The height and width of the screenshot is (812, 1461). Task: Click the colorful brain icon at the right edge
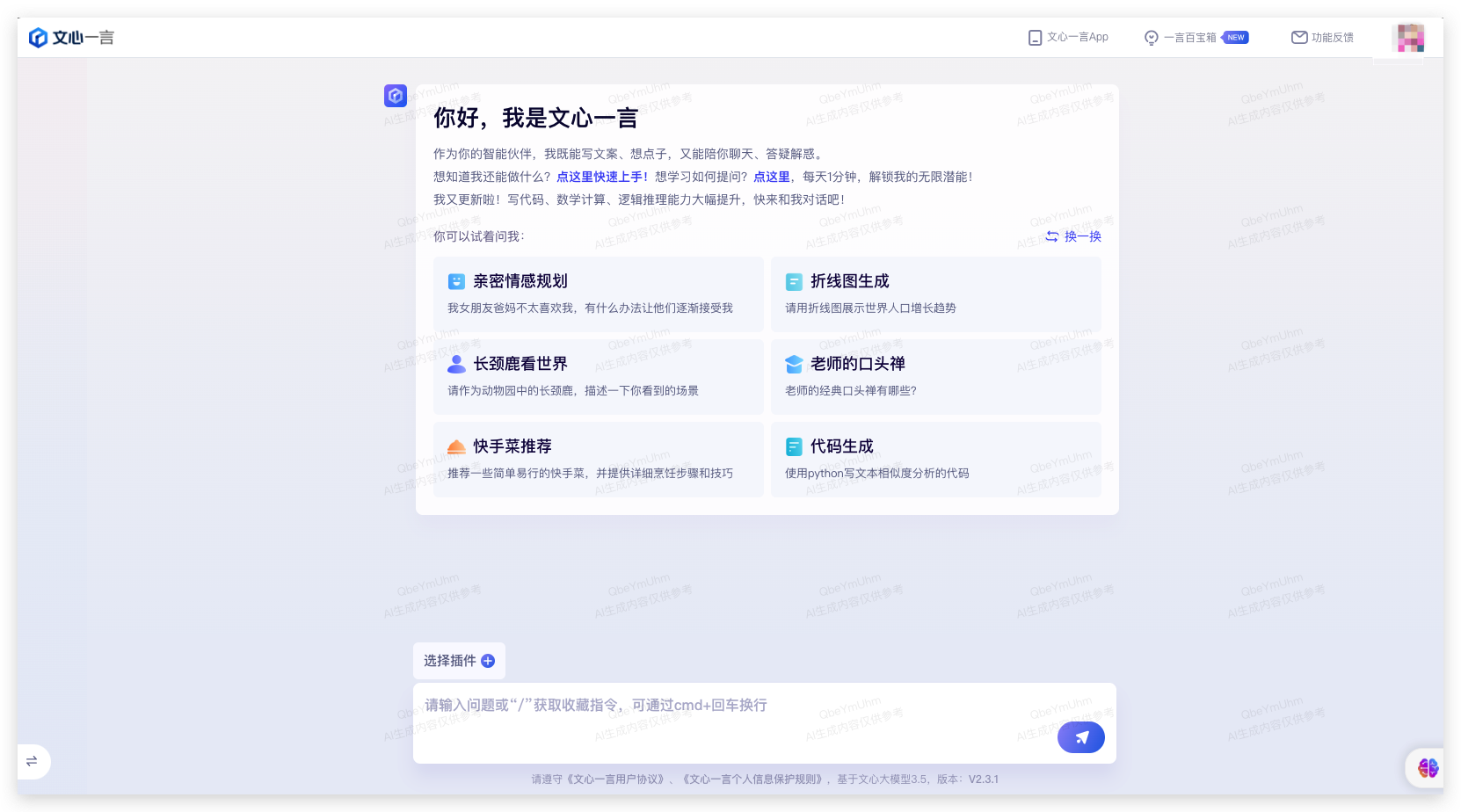[1428, 768]
